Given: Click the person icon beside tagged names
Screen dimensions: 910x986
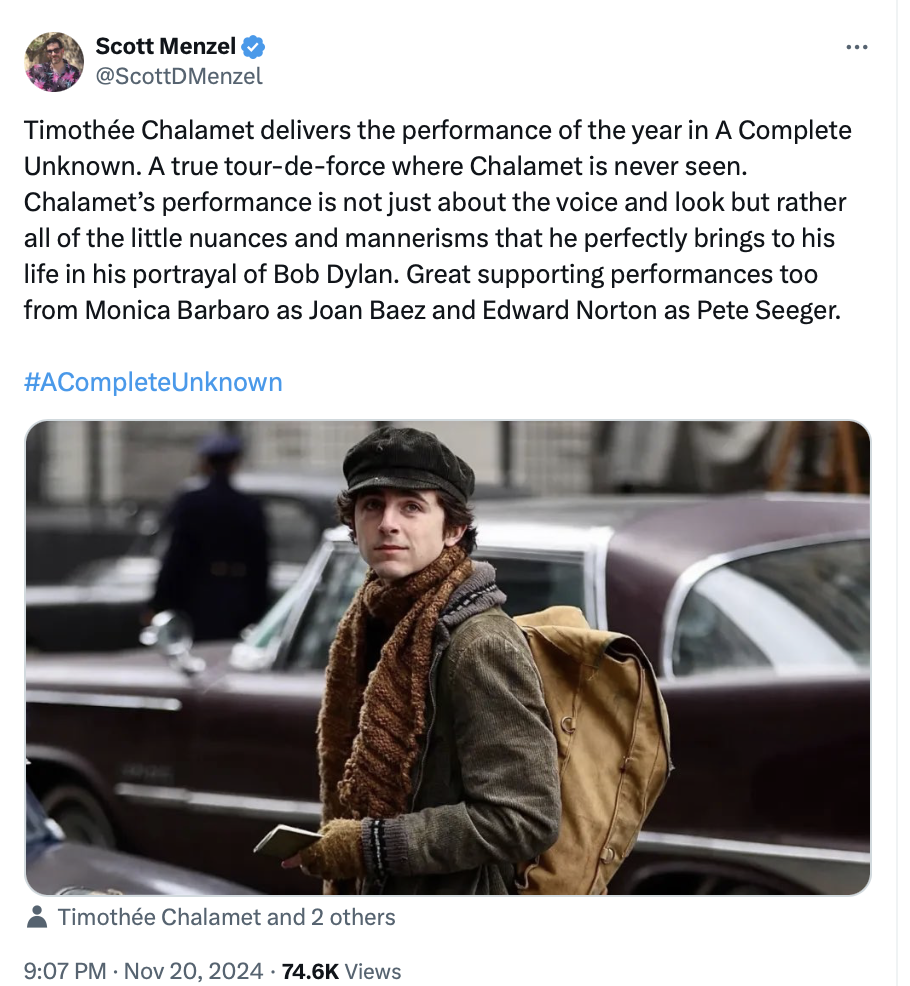Looking at the screenshot, I should (37, 917).
